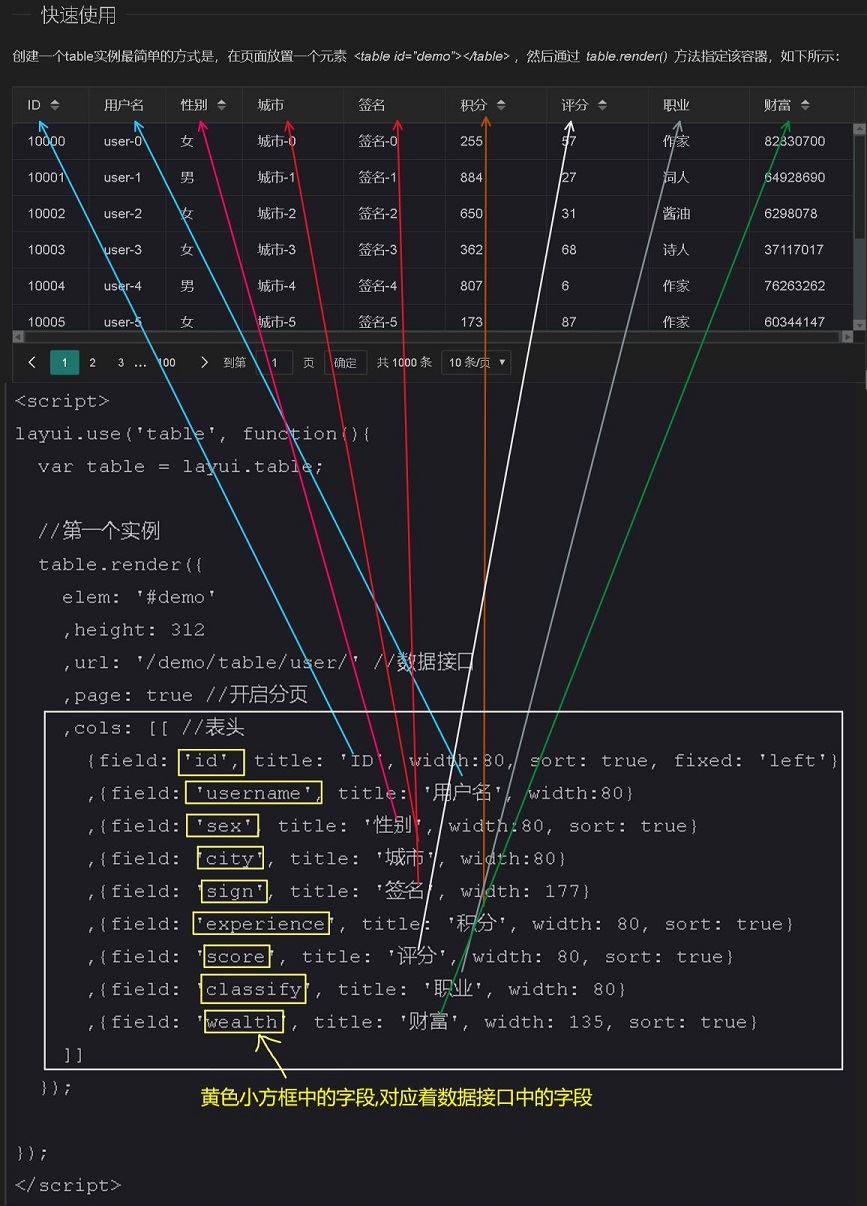
Task: Click descending sort caret on 性别 column
Action: (x=222, y=108)
